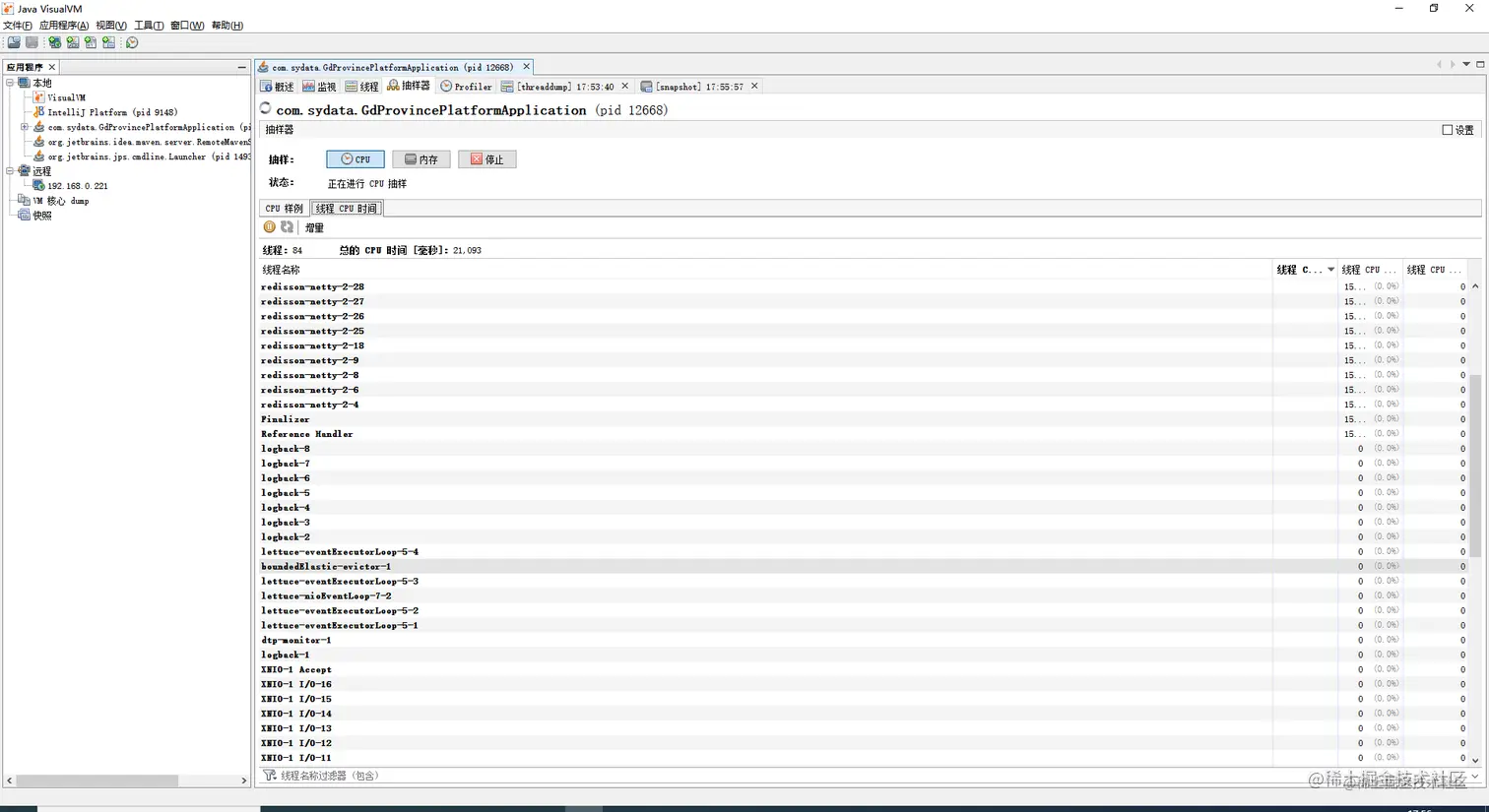Screen dimensions: 1489x812
Task: Open the 视图 menu
Action: click(110, 26)
